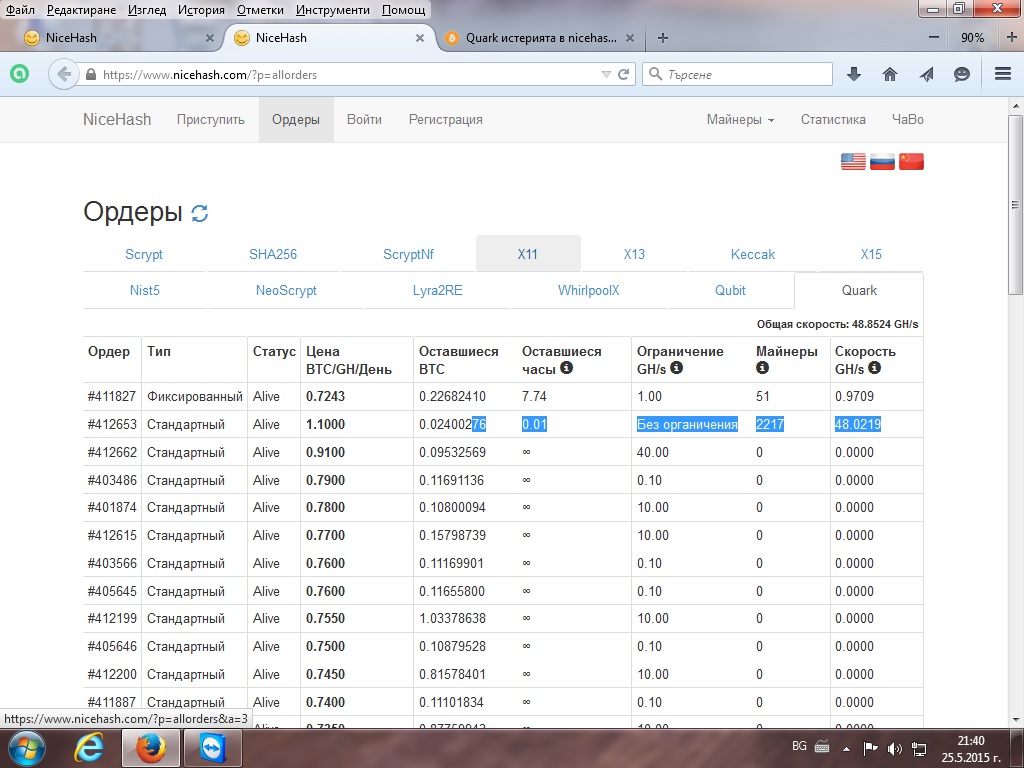Select the SHA256 algorithm tab
Viewport: 1024px width, 768px height.
pos(273,254)
